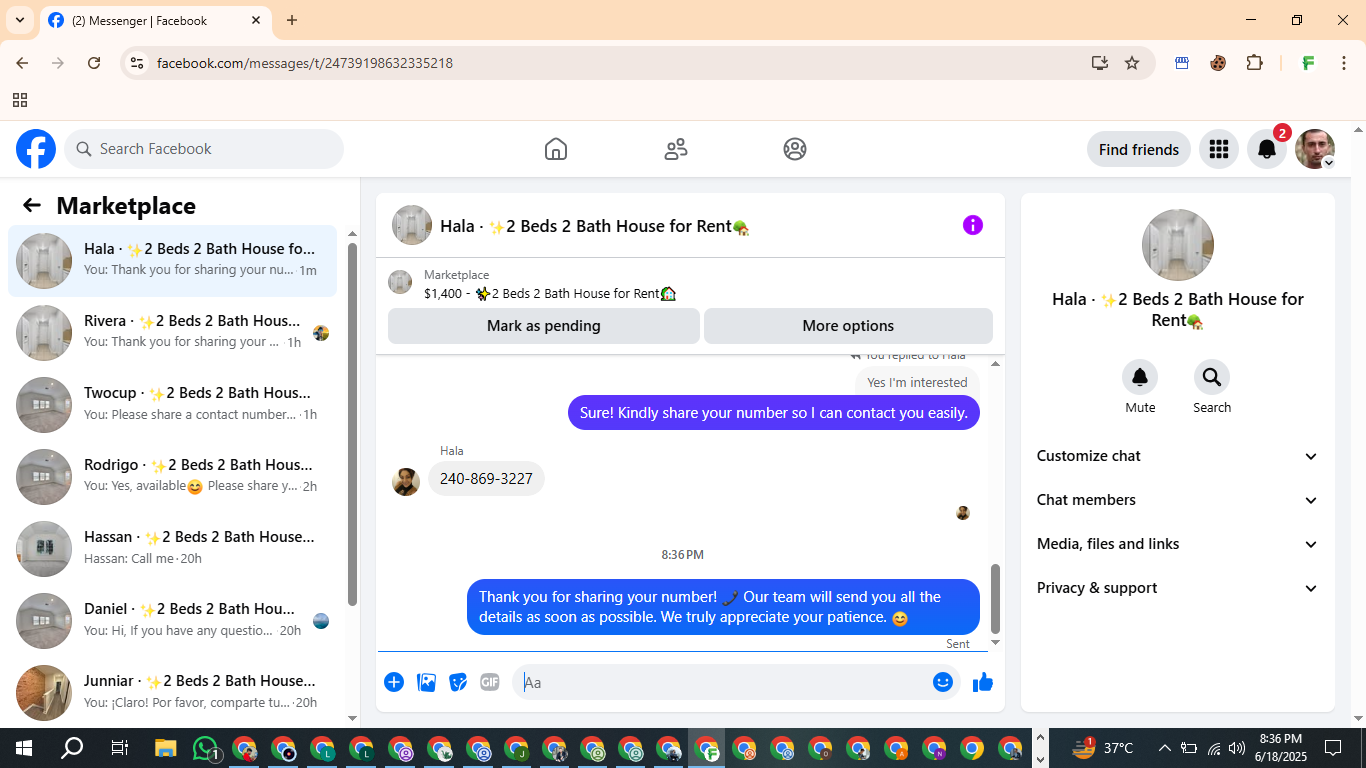
Task: Search in conversation magnifier icon
Action: point(1212,377)
